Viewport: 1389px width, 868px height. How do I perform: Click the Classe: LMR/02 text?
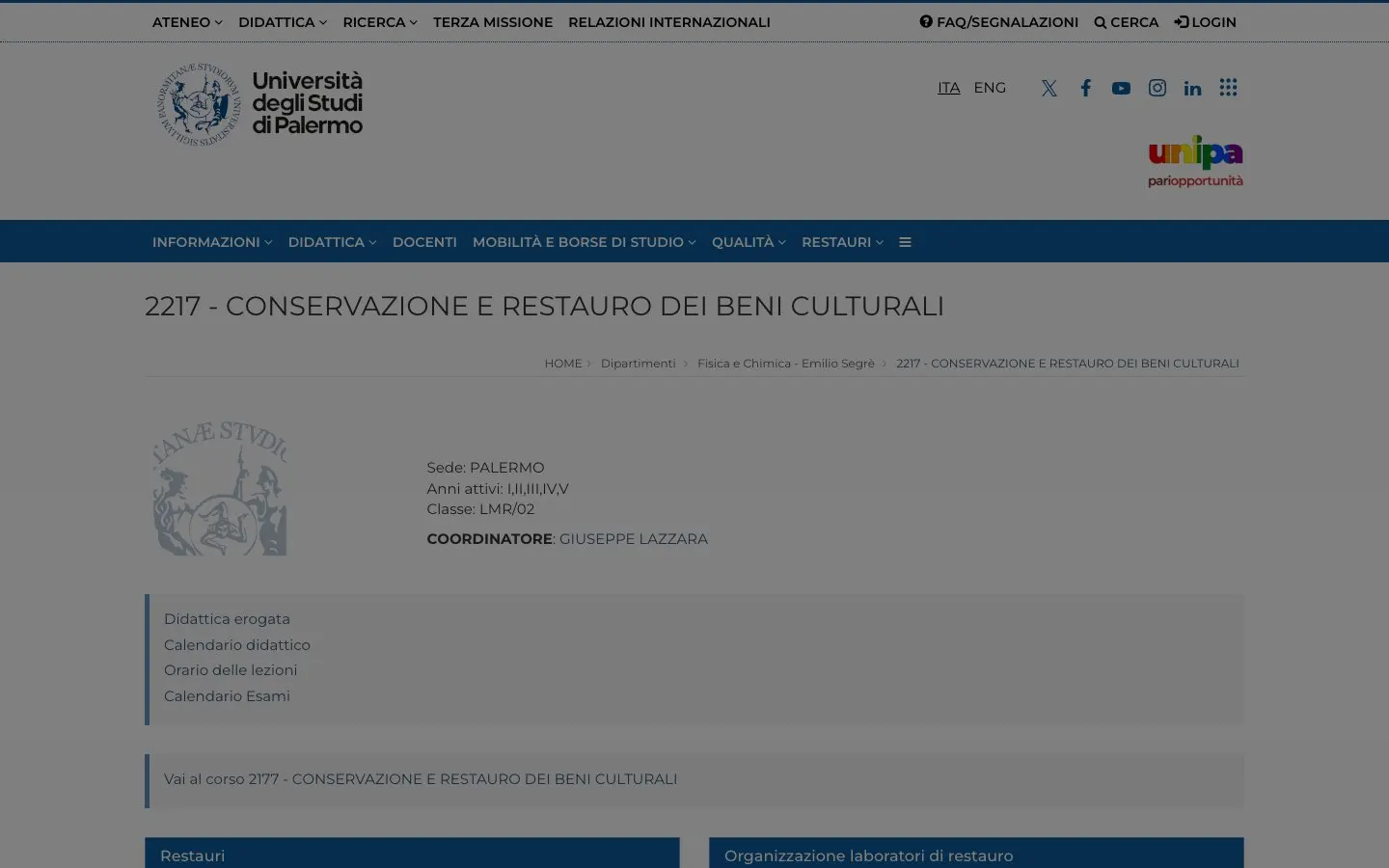pos(480,509)
